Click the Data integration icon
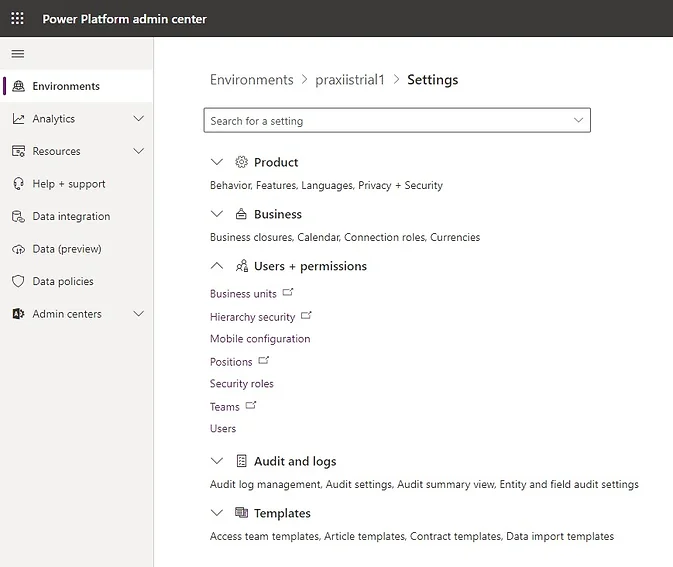673x567 pixels. [18, 216]
